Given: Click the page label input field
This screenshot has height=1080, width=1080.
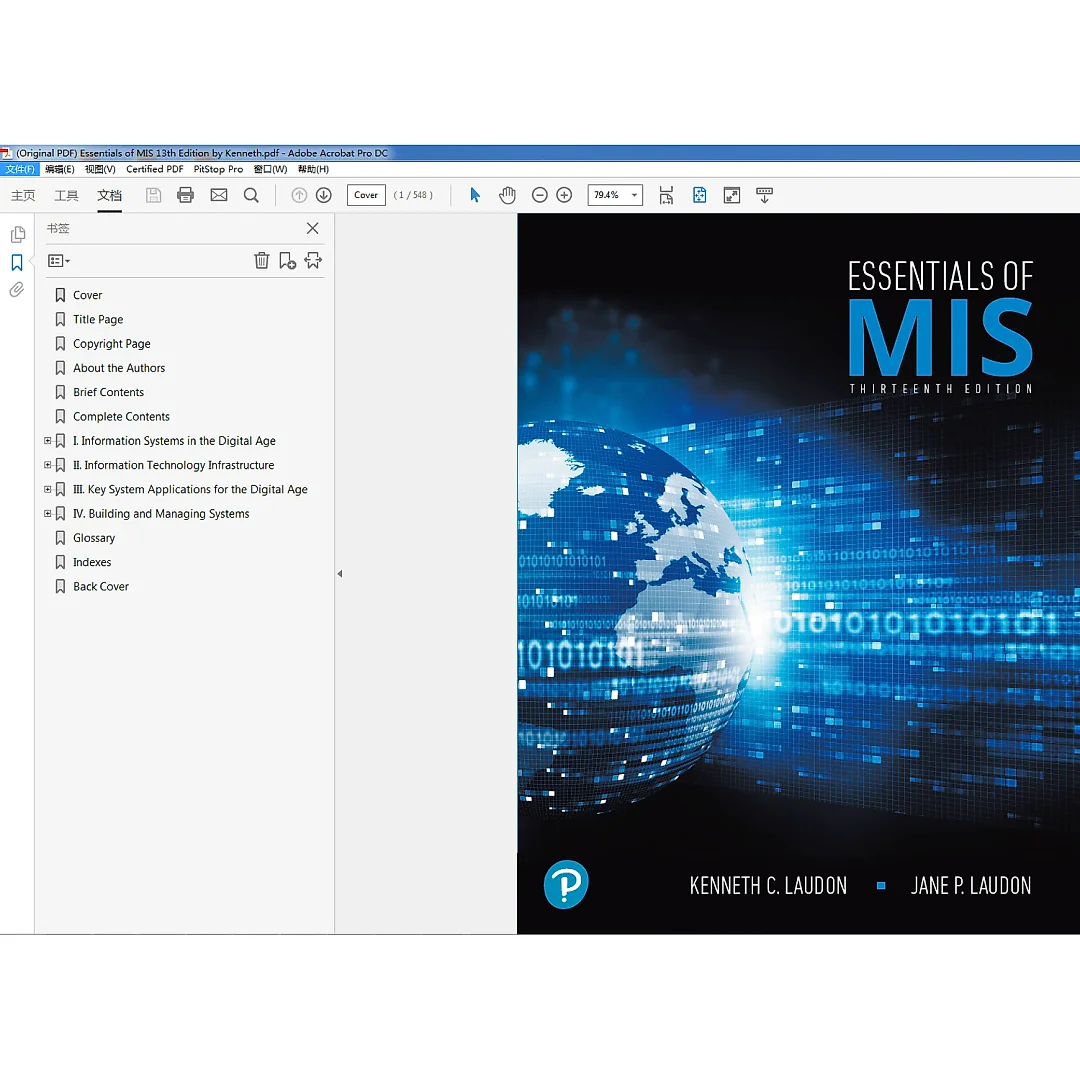Looking at the screenshot, I should (366, 195).
